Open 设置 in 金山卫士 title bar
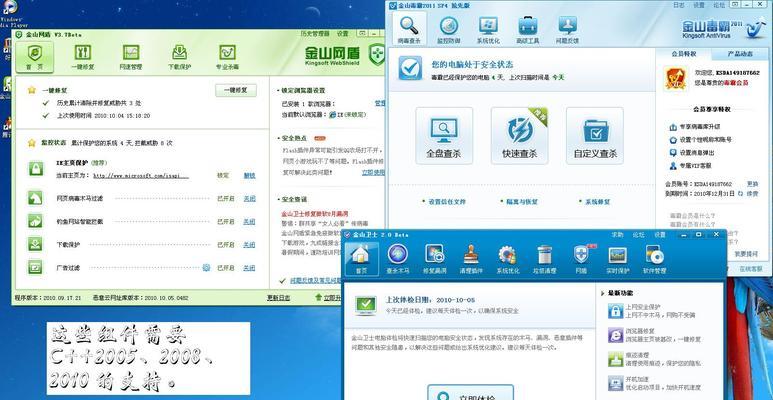The height and width of the screenshot is (400, 773). 660,235
